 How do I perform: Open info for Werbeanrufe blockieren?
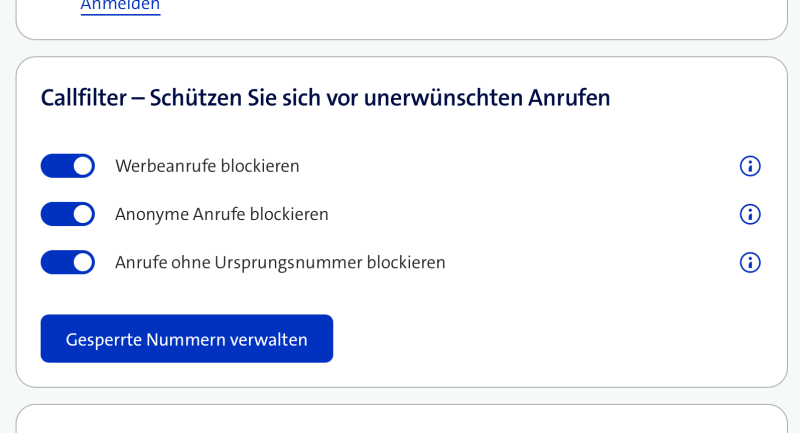point(750,166)
